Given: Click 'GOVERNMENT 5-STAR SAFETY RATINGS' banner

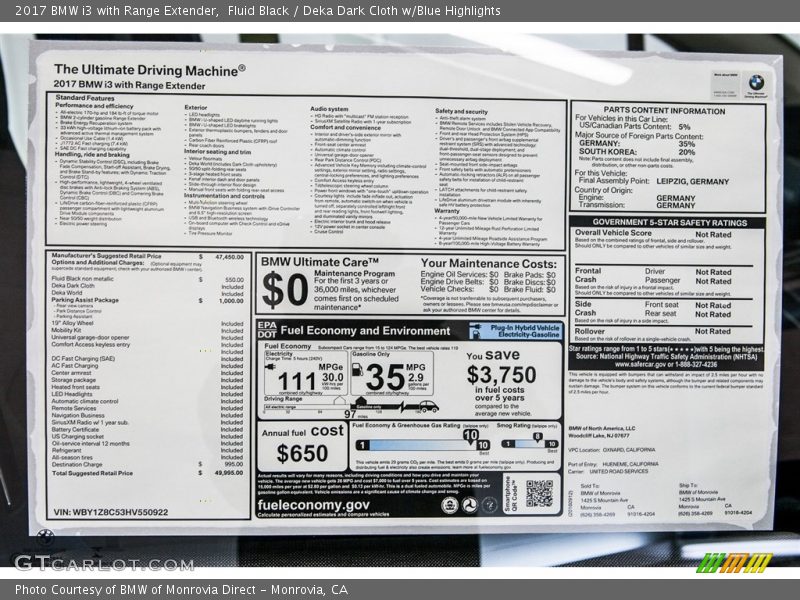Looking at the screenshot, I should [x=669, y=222].
